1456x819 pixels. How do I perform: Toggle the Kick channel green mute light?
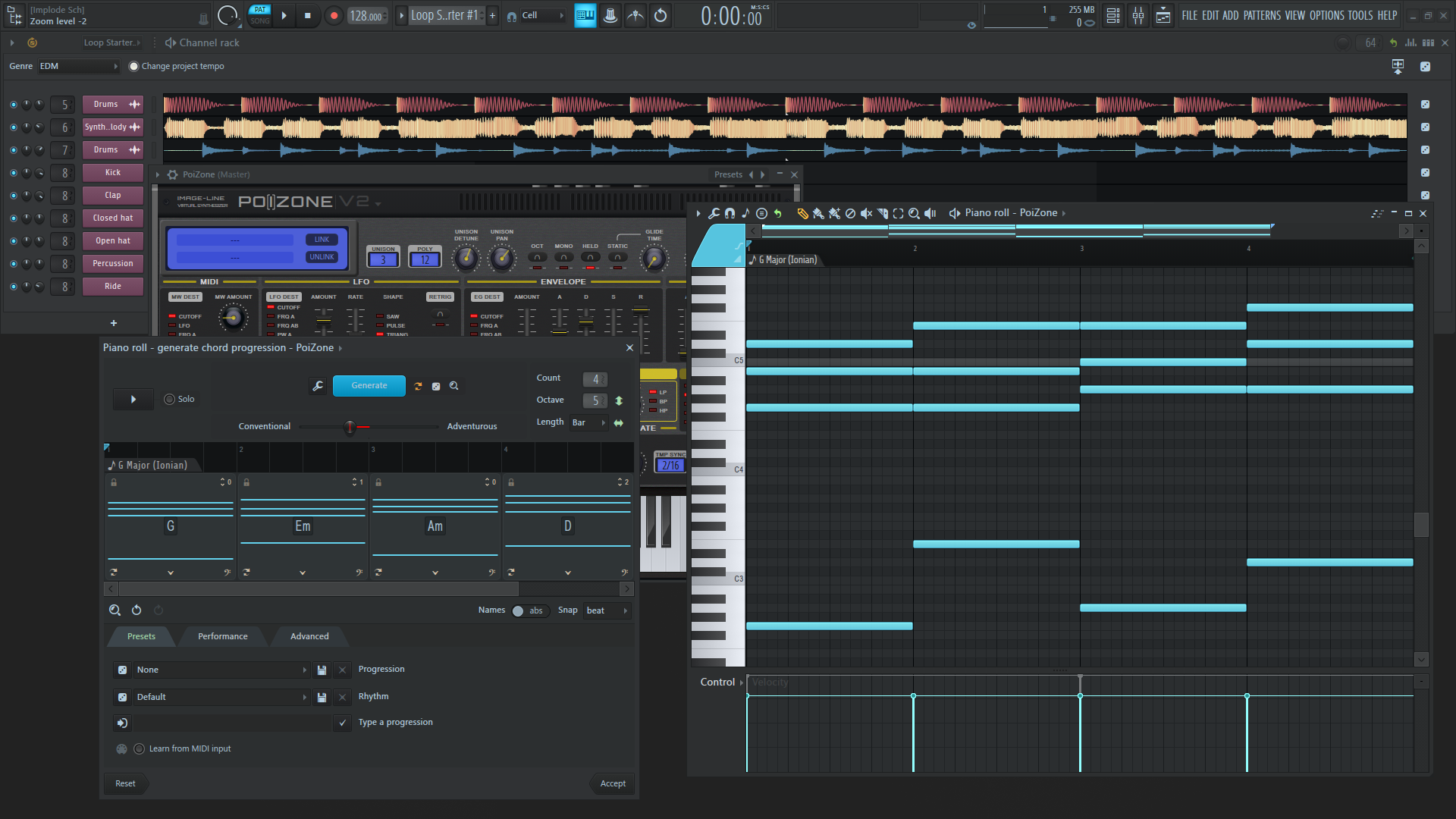[13, 173]
